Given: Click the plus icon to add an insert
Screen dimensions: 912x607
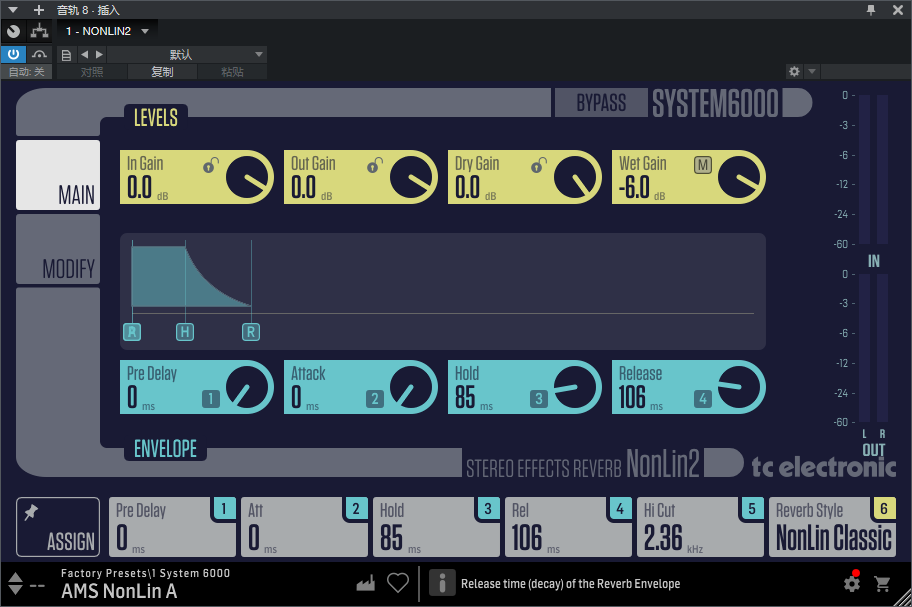Looking at the screenshot, I should (39, 10).
